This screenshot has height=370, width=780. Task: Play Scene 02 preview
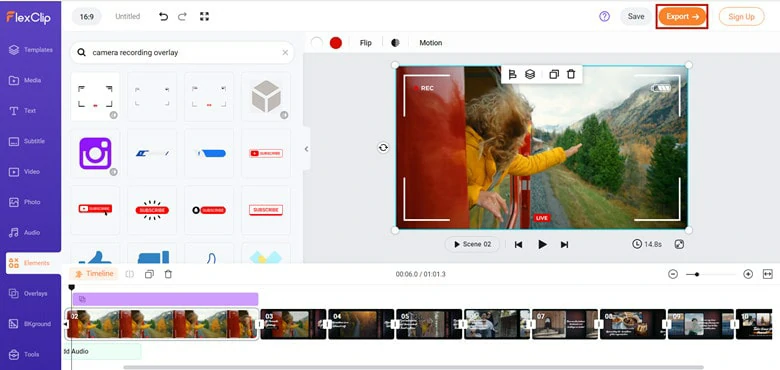[472, 244]
